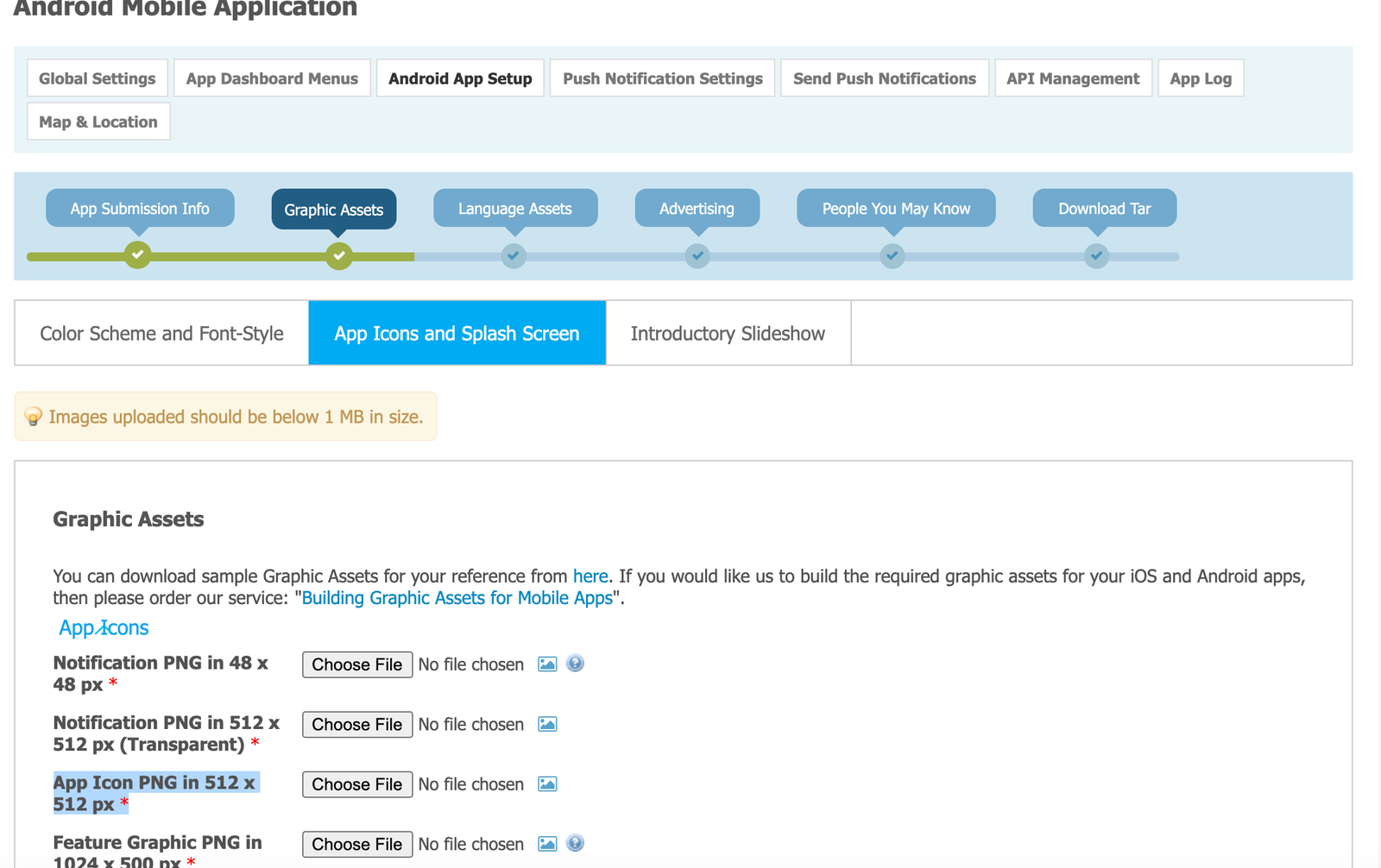
Task: Select the Advertising wizard step
Action: point(697,209)
